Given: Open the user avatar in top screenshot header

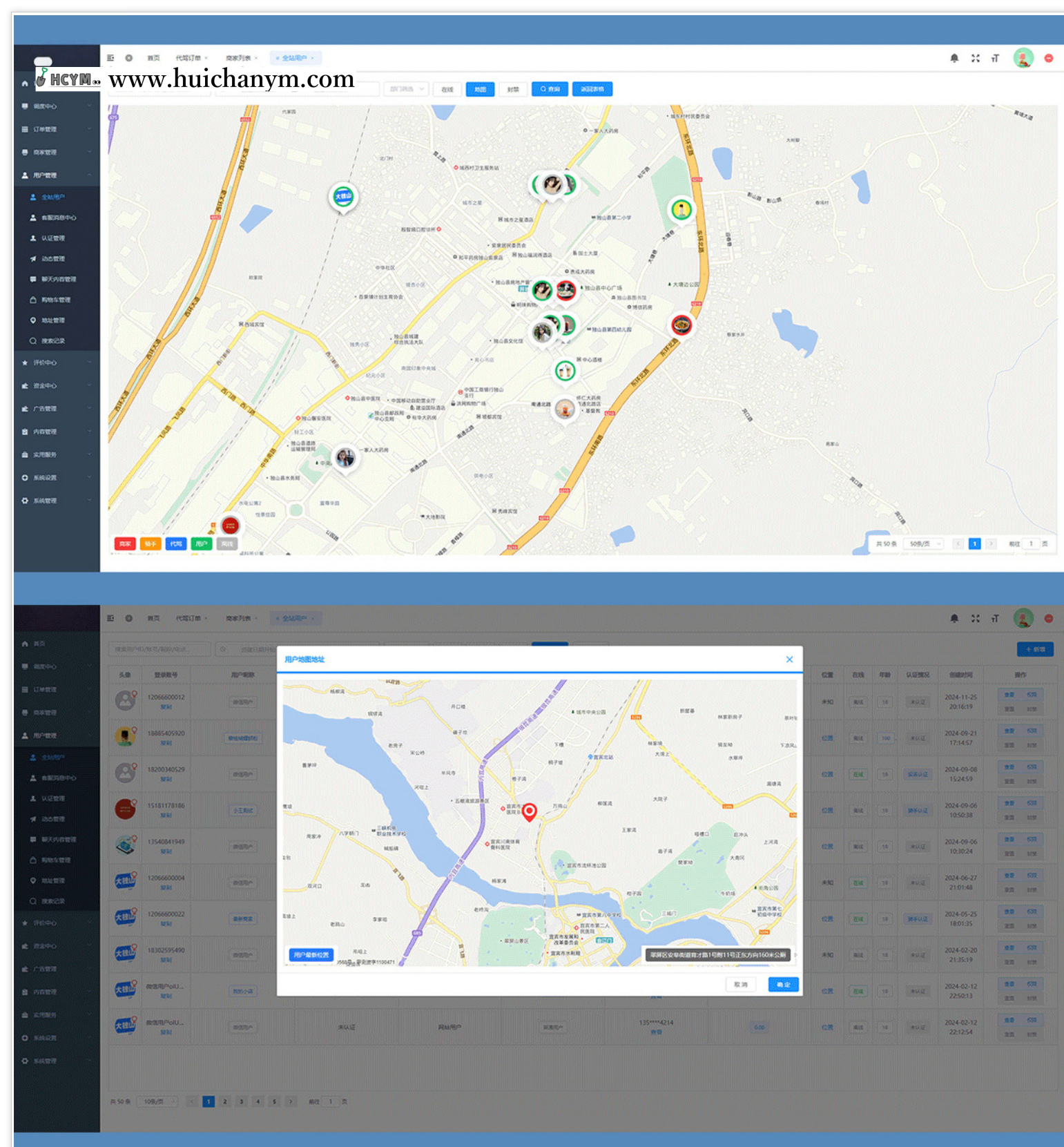Looking at the screenshot, I should (1023, 58).
